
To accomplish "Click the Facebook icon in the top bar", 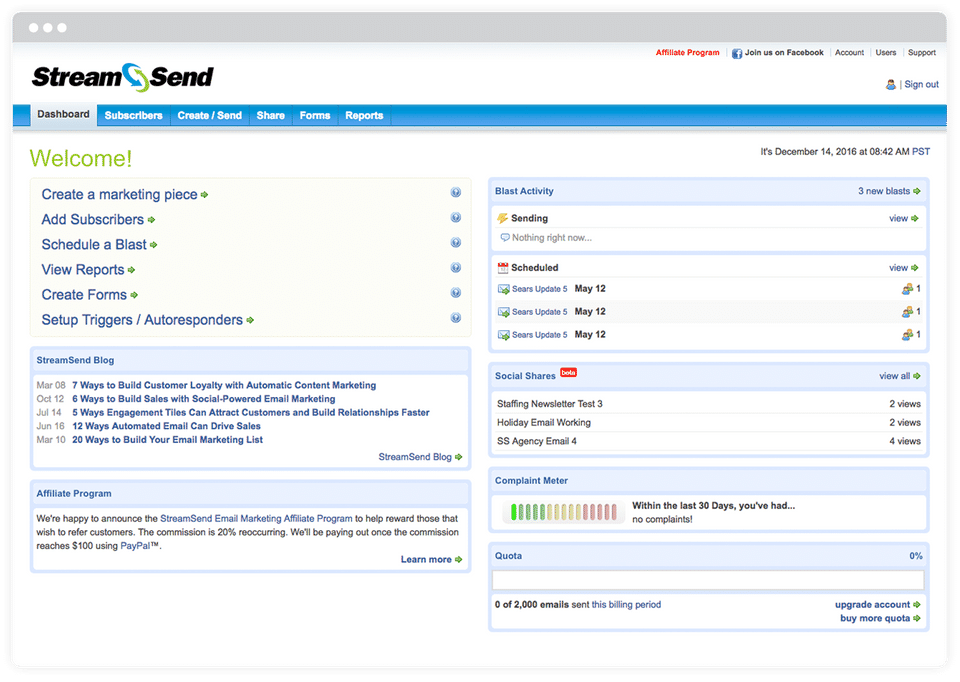I will (x=737, y=53).
